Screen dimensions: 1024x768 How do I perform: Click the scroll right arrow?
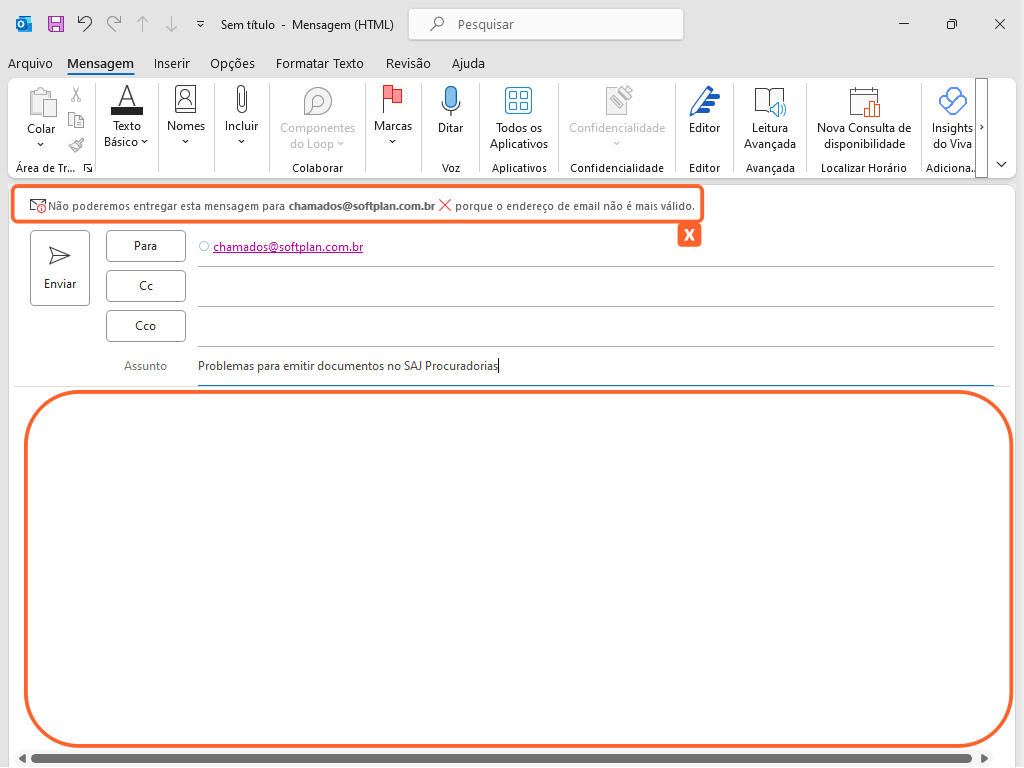coord(985,758)
